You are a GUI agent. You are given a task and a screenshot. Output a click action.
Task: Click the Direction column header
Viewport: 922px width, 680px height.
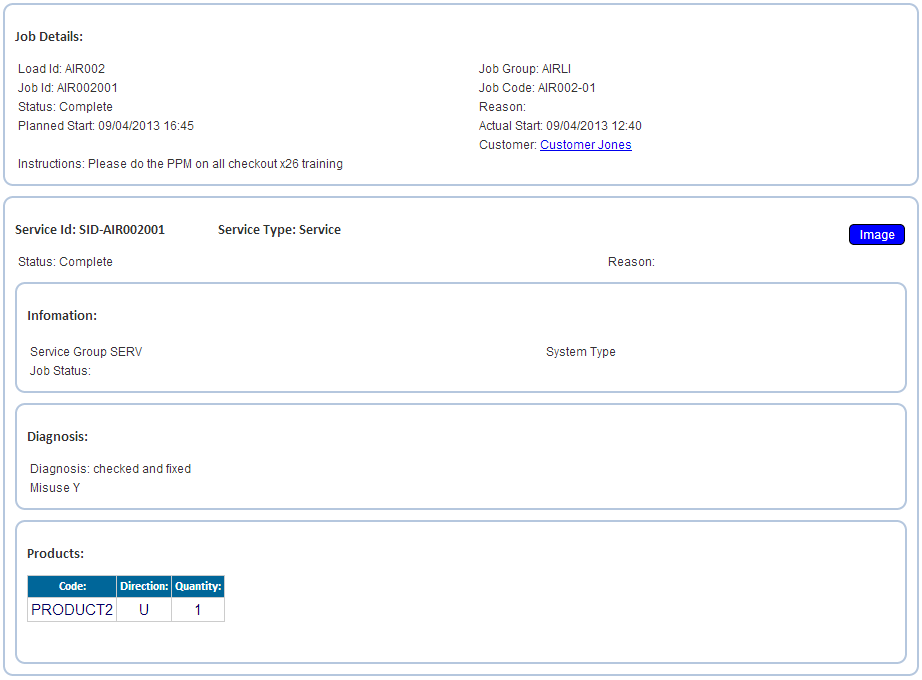click(x=144, y=586)
